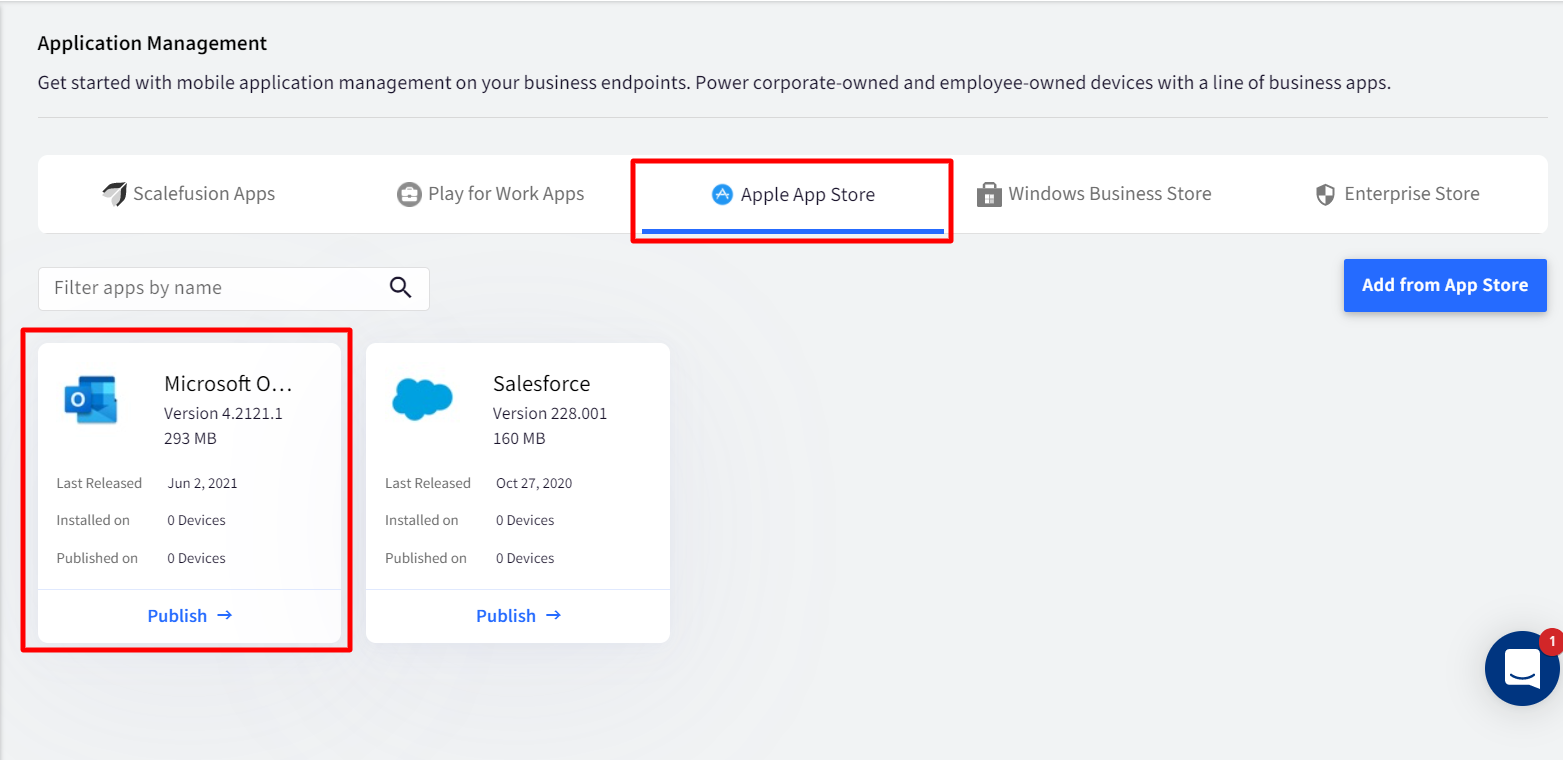The width and height of the screenshot is (1563, 760).
Task: Focus the Filter apps by name field
Action: pos(234,288)
